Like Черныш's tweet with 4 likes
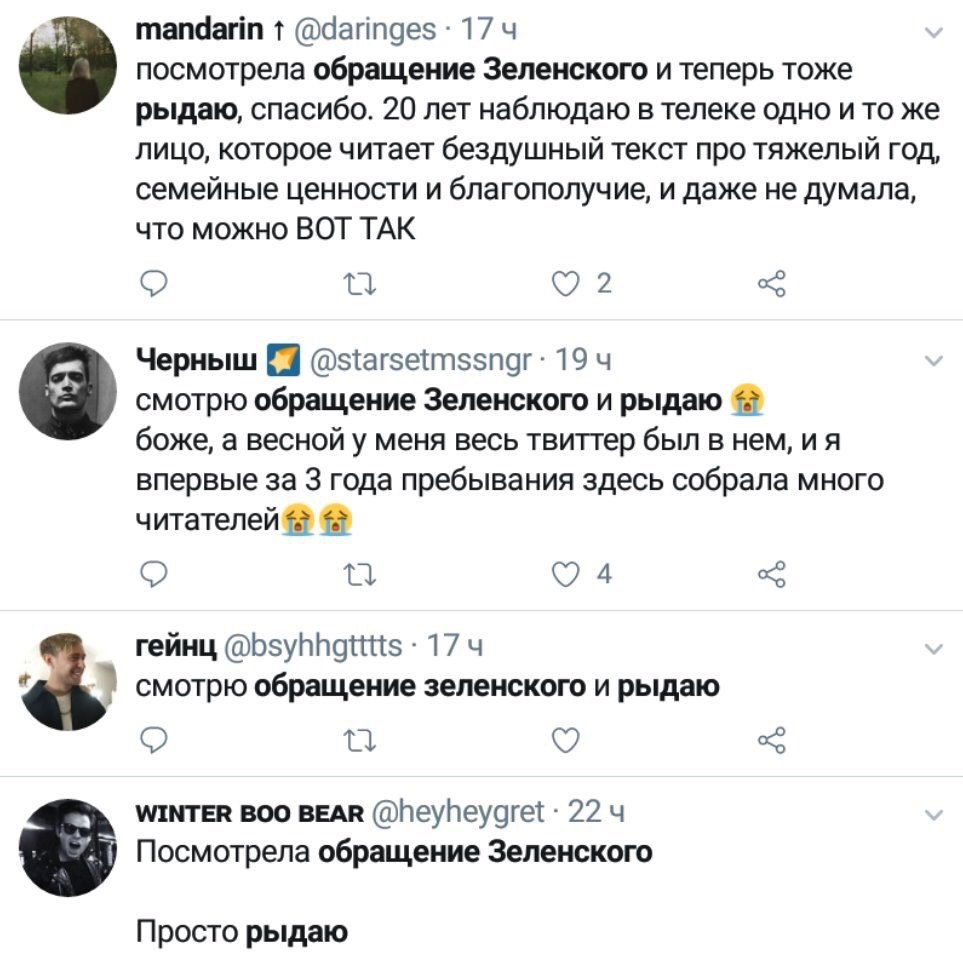This screenshot has width=963, height=960. (567, 573)
